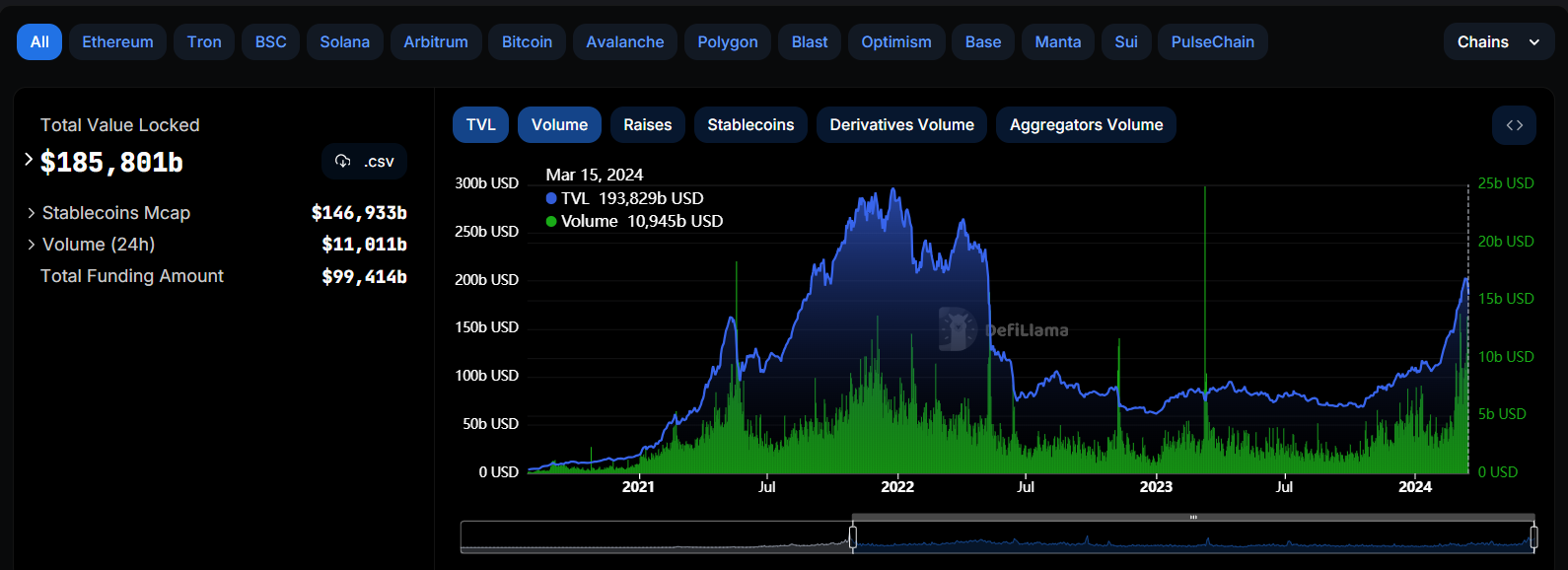Screen dimensions: 1568x570
Task: Turn on Aggregators Volume overlay
Action: (x=1086, y=125)
